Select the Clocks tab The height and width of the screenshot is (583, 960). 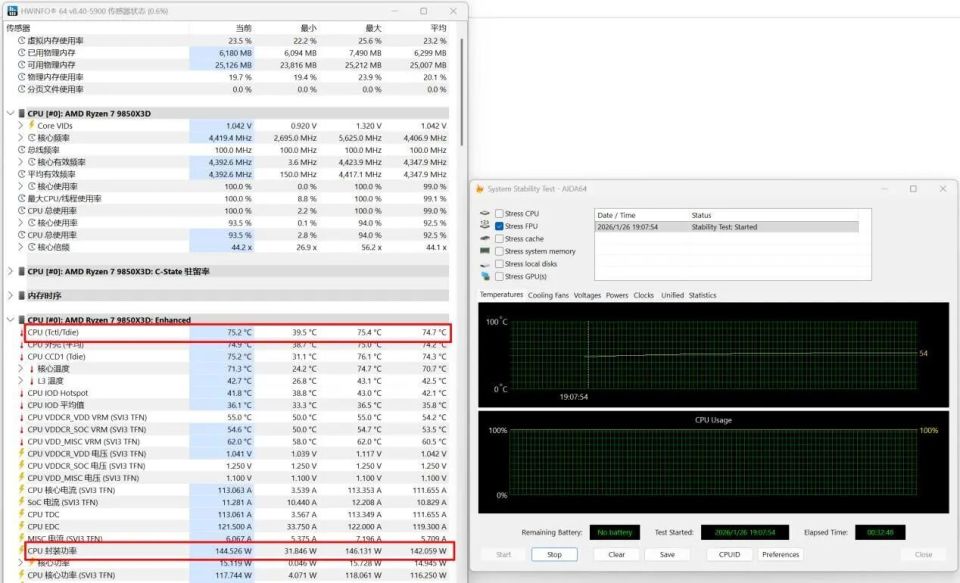coord(643,295)
